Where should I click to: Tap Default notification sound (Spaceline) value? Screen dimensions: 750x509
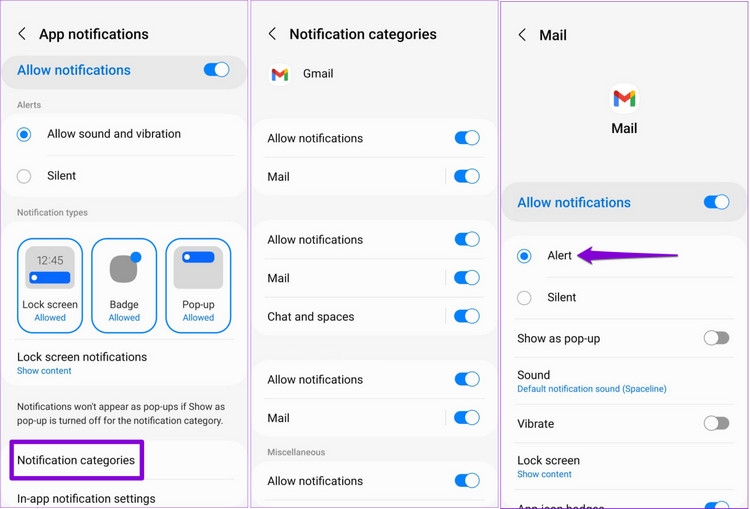[592, 389]
